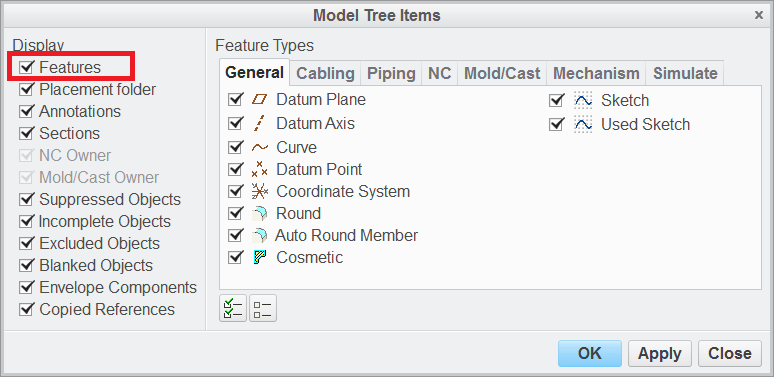
Task: Click the Datum Axis icon
Action: pos(259,123)
